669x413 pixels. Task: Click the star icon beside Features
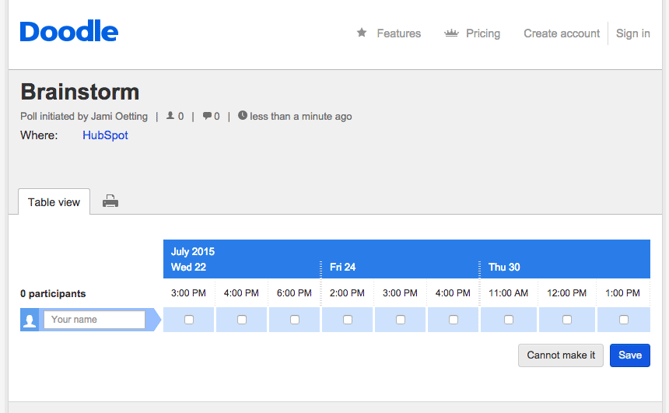[x=362, y=32]
